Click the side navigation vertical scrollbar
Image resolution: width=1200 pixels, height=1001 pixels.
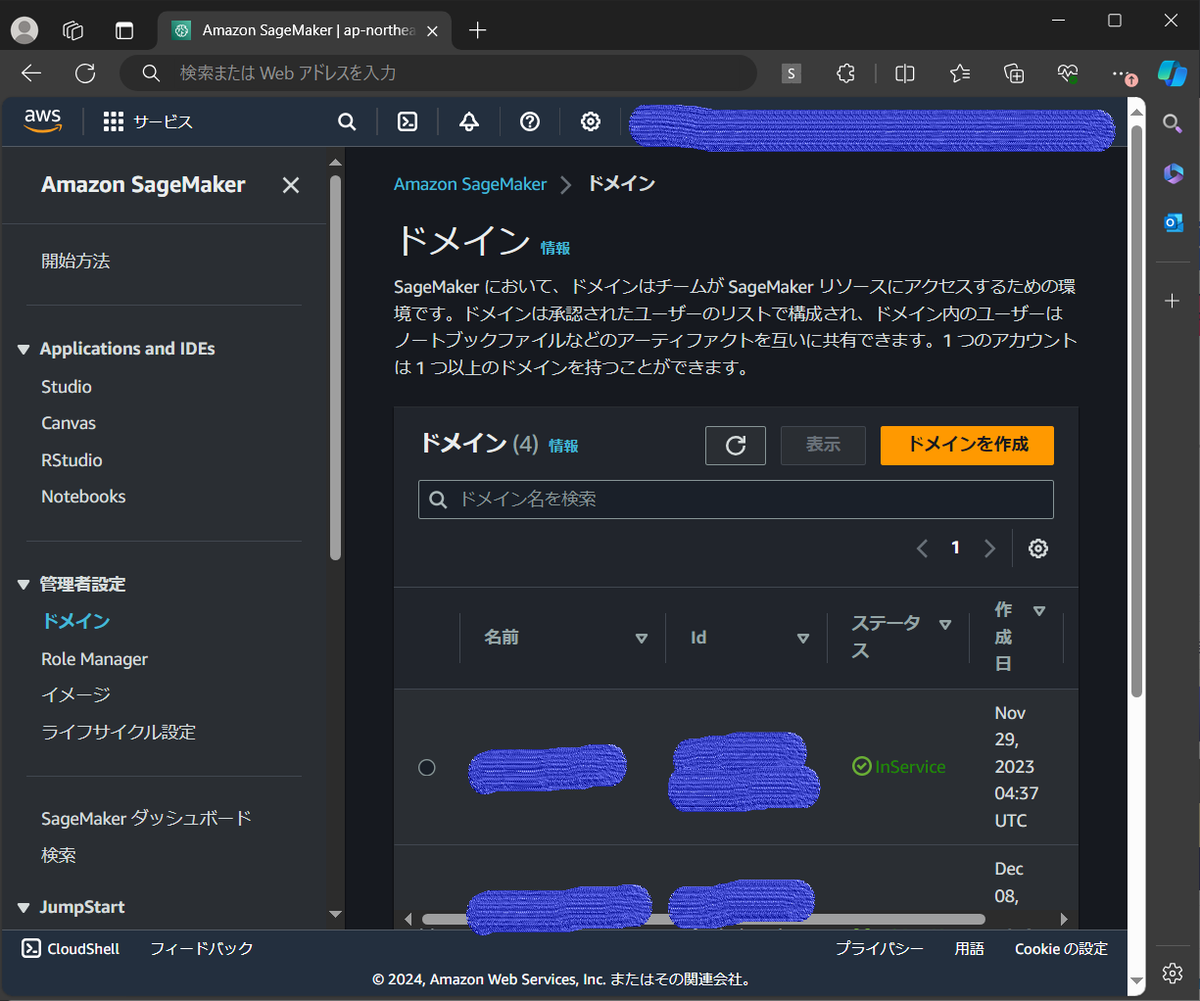tap(336, 366)
